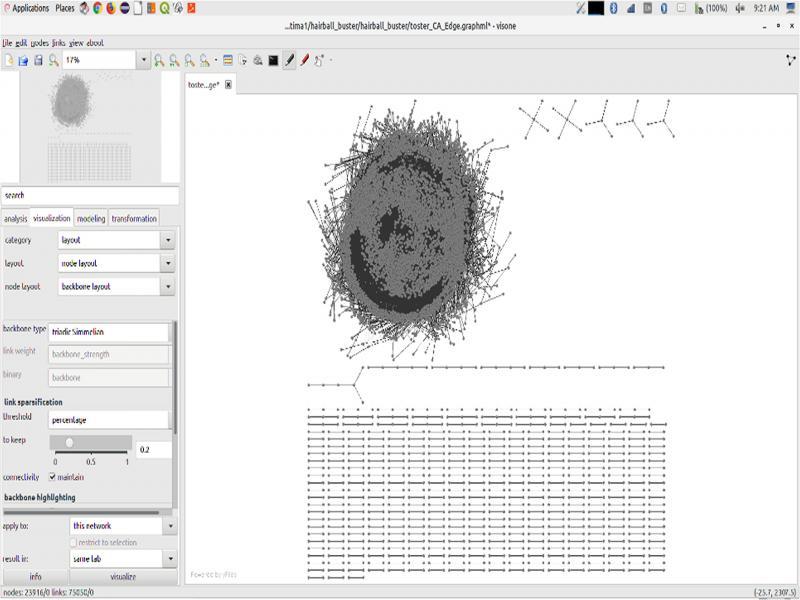Switch to the analysis tab

15,218
